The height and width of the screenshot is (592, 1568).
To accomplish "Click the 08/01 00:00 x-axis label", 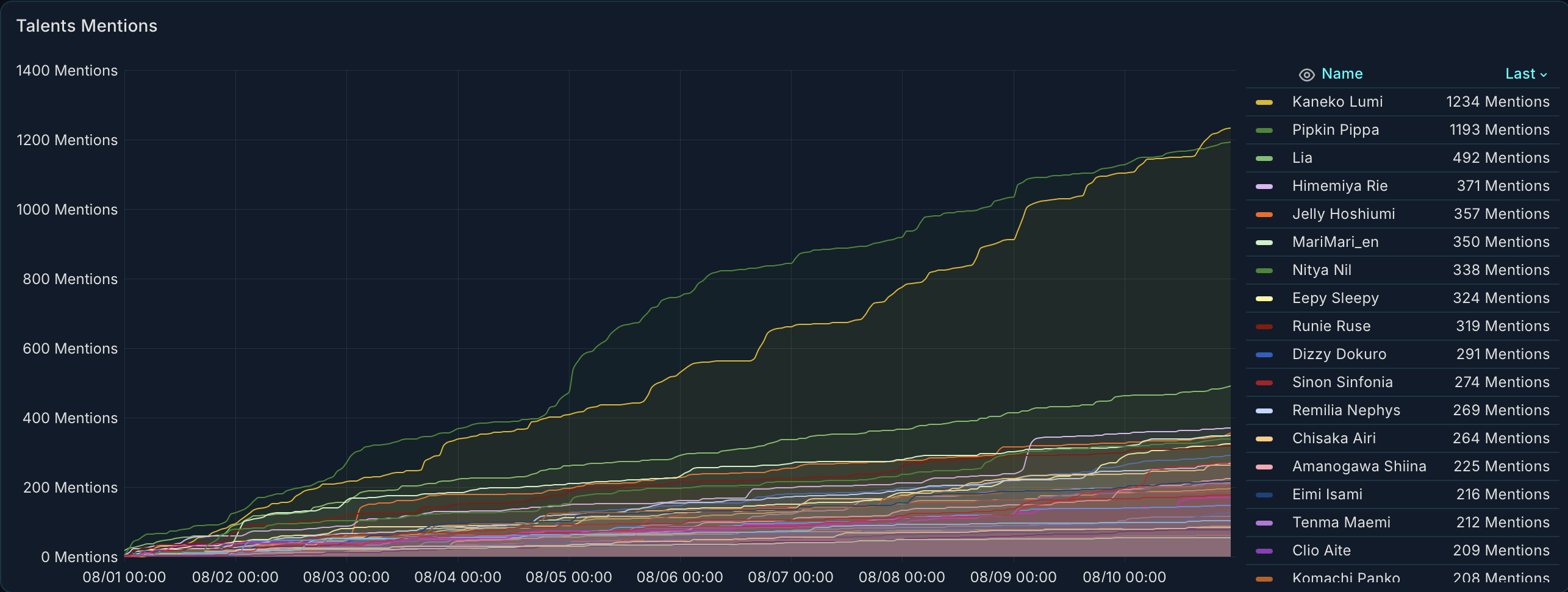I will tap(124, 577).
